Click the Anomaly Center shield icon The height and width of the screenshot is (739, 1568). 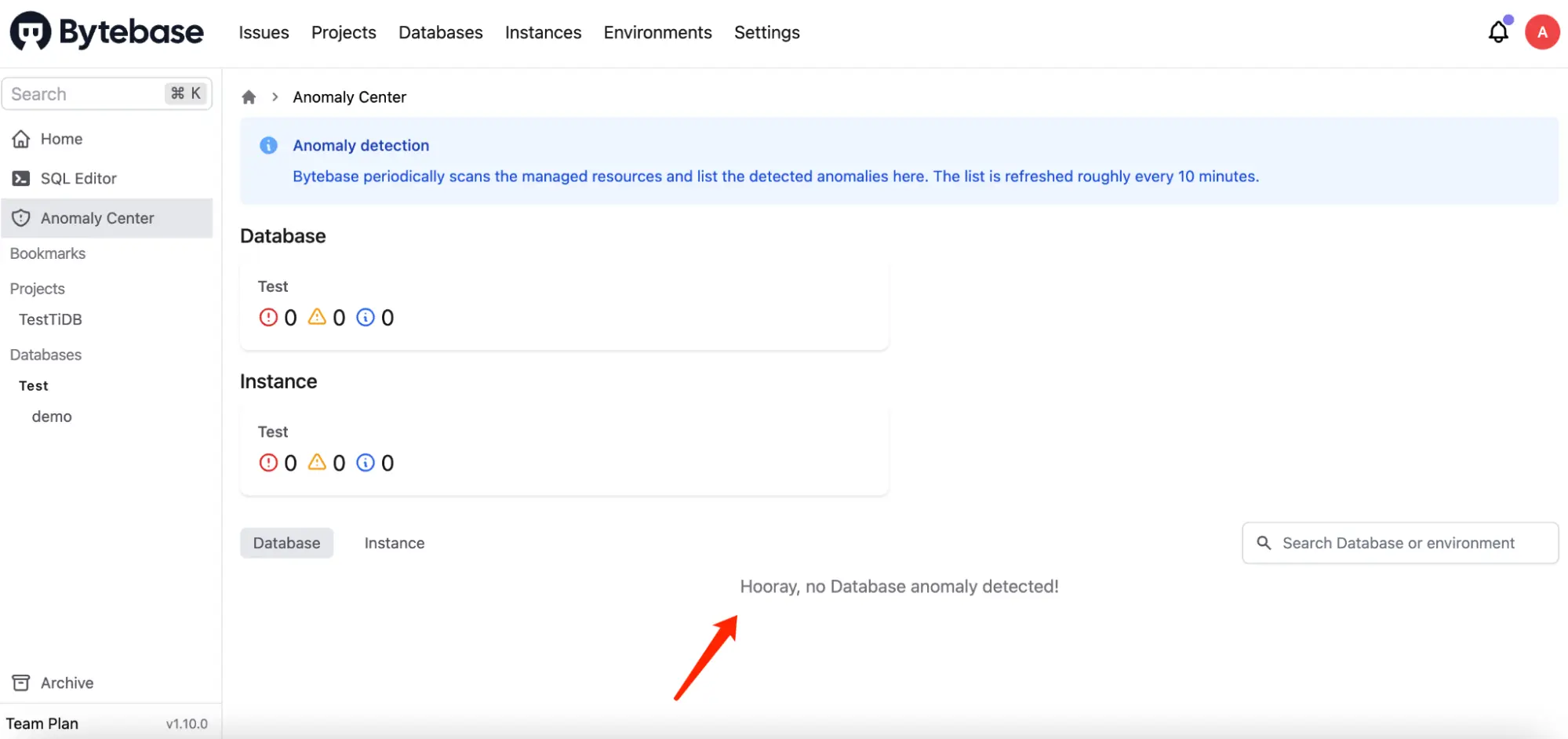point(21,218)
